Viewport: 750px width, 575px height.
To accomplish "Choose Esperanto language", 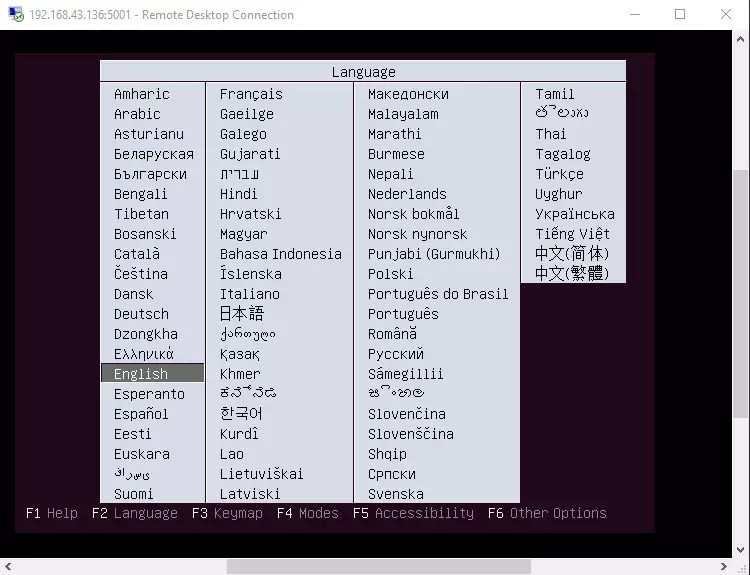I will [x=149, y=394].
